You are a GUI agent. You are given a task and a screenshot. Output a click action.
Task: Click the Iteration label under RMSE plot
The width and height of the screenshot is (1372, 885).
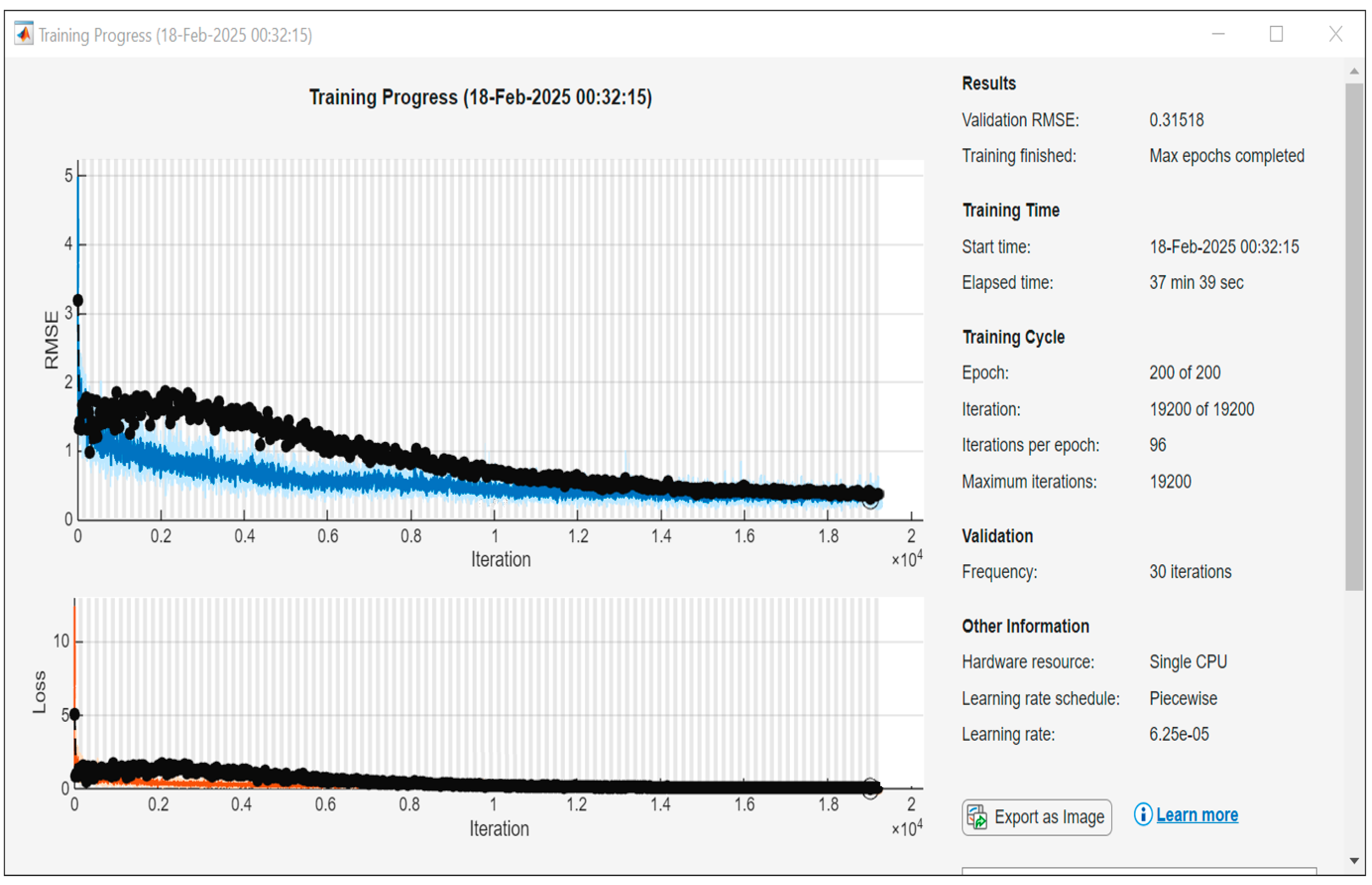[501, 559]
